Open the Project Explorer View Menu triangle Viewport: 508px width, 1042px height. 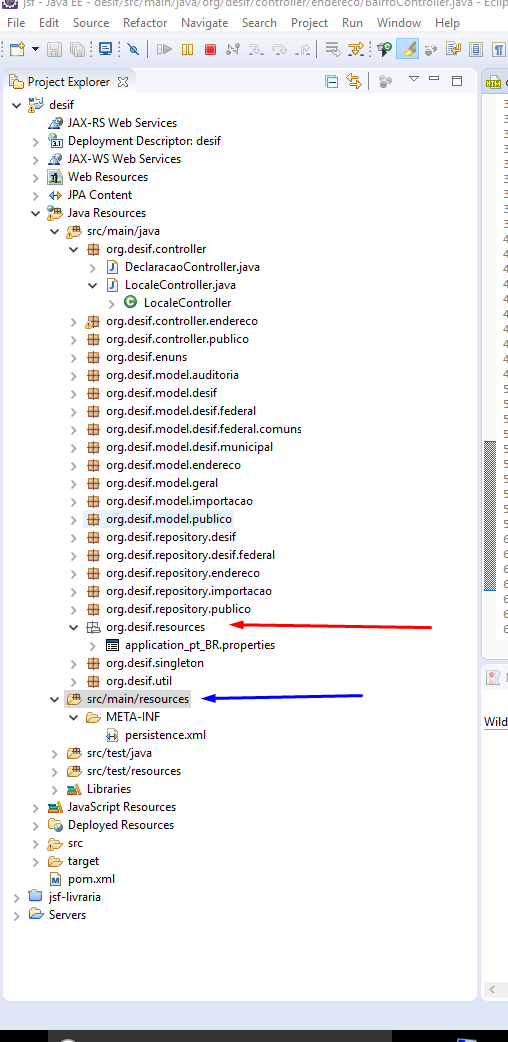pyautogui.click(x=413, y=79)
